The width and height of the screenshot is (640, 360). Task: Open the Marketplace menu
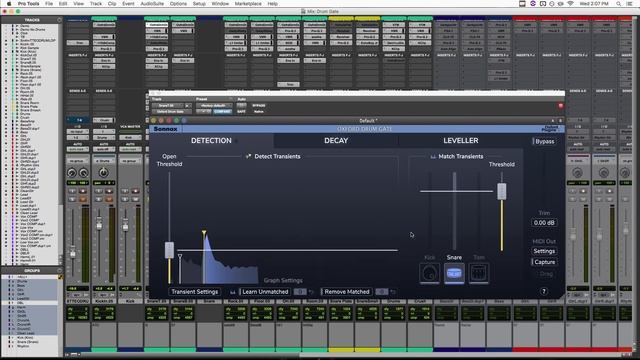tap(248, 4)
